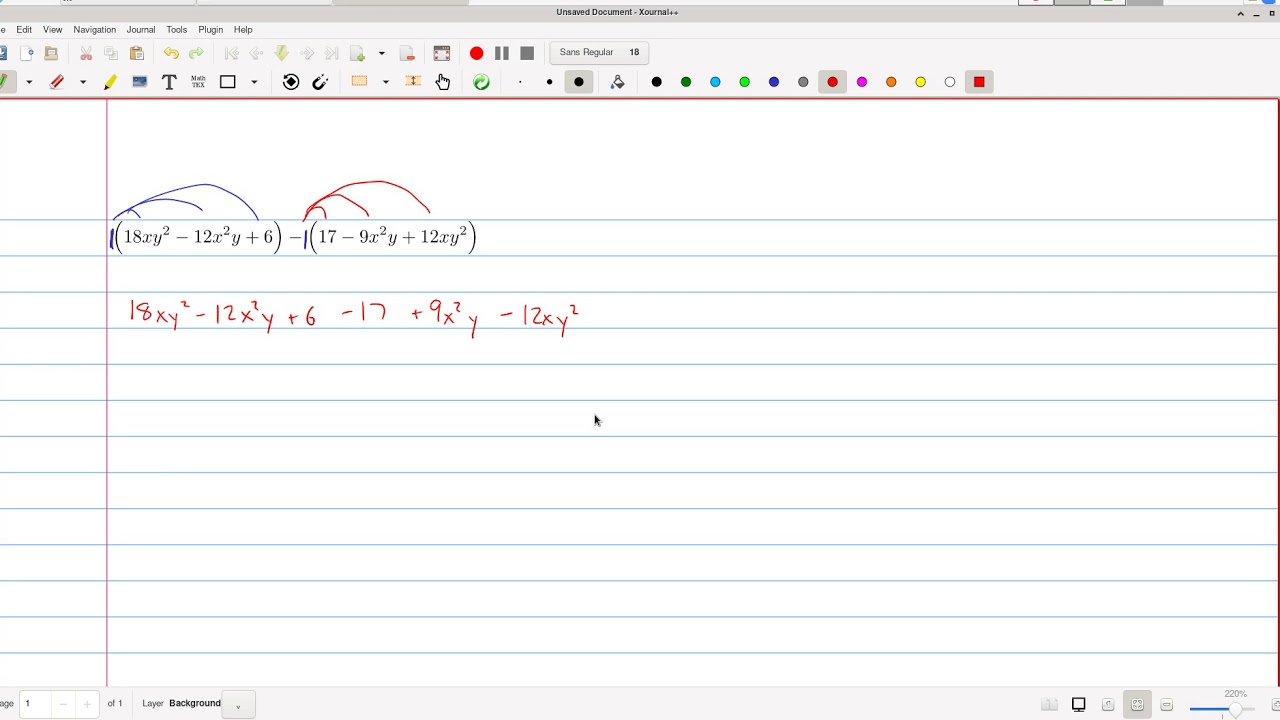Open eraser options dropdown arrow

[x=83, y=82]
